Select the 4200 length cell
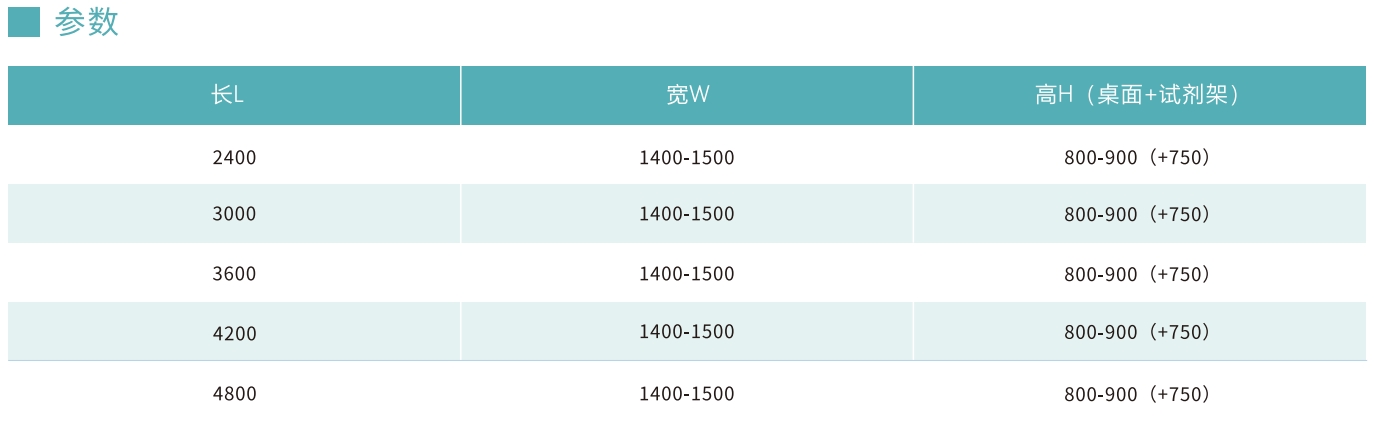Image resolution: width=1374 pixels, height=431 pixels. coord(234,333)
